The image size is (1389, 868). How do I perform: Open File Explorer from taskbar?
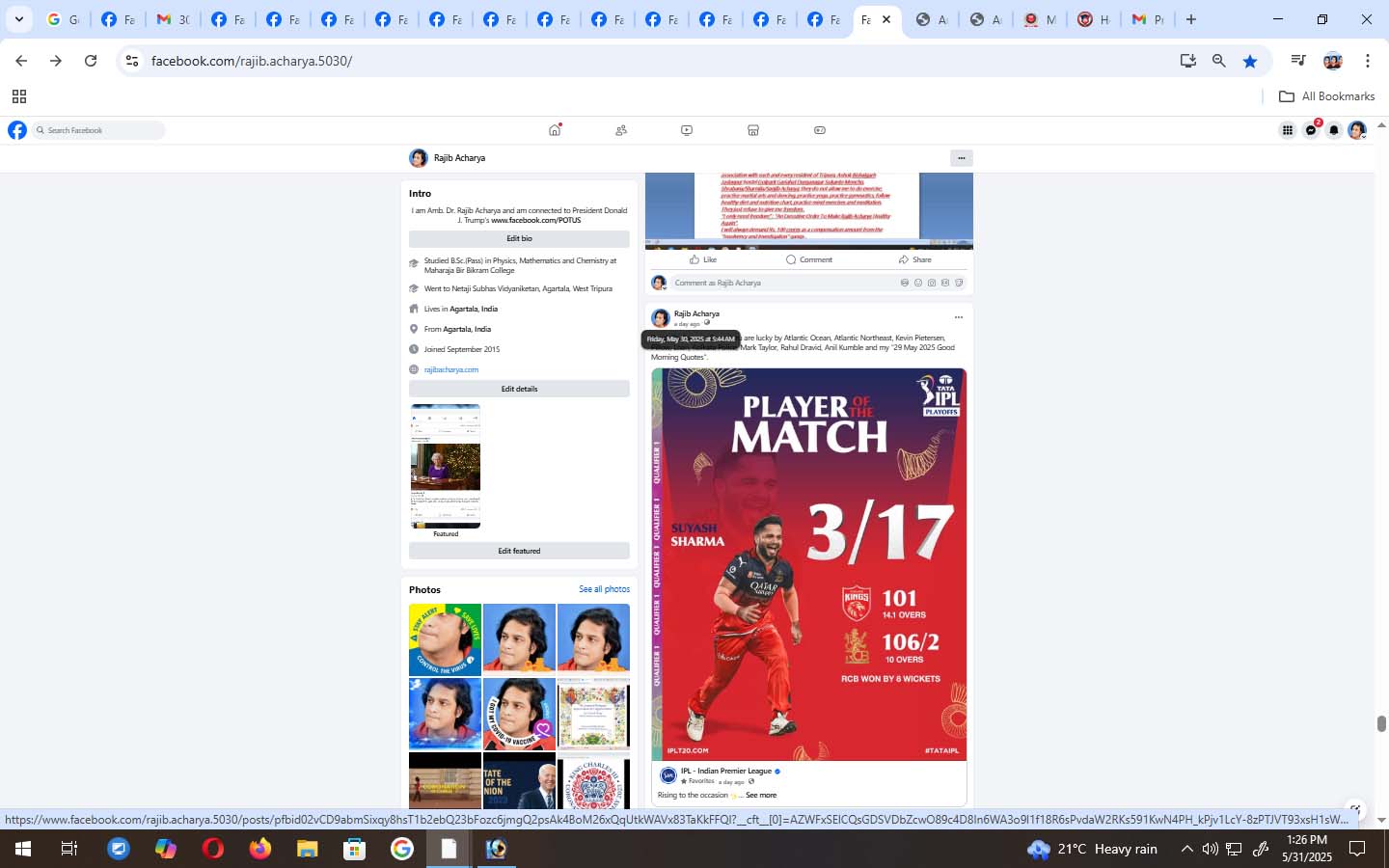point(307,849)
